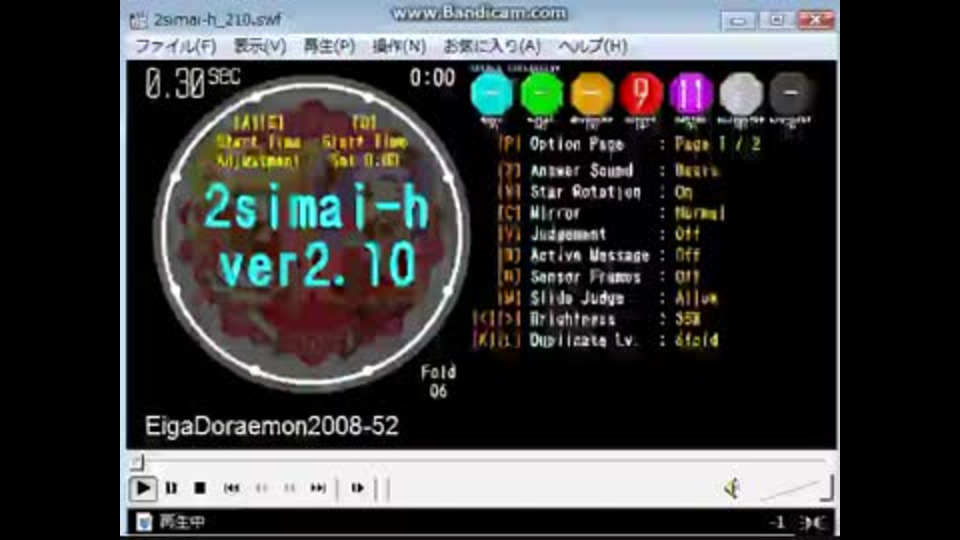Open the 表示(V) menu
This screenshot has width=960, height=540.
click(260, 47)
